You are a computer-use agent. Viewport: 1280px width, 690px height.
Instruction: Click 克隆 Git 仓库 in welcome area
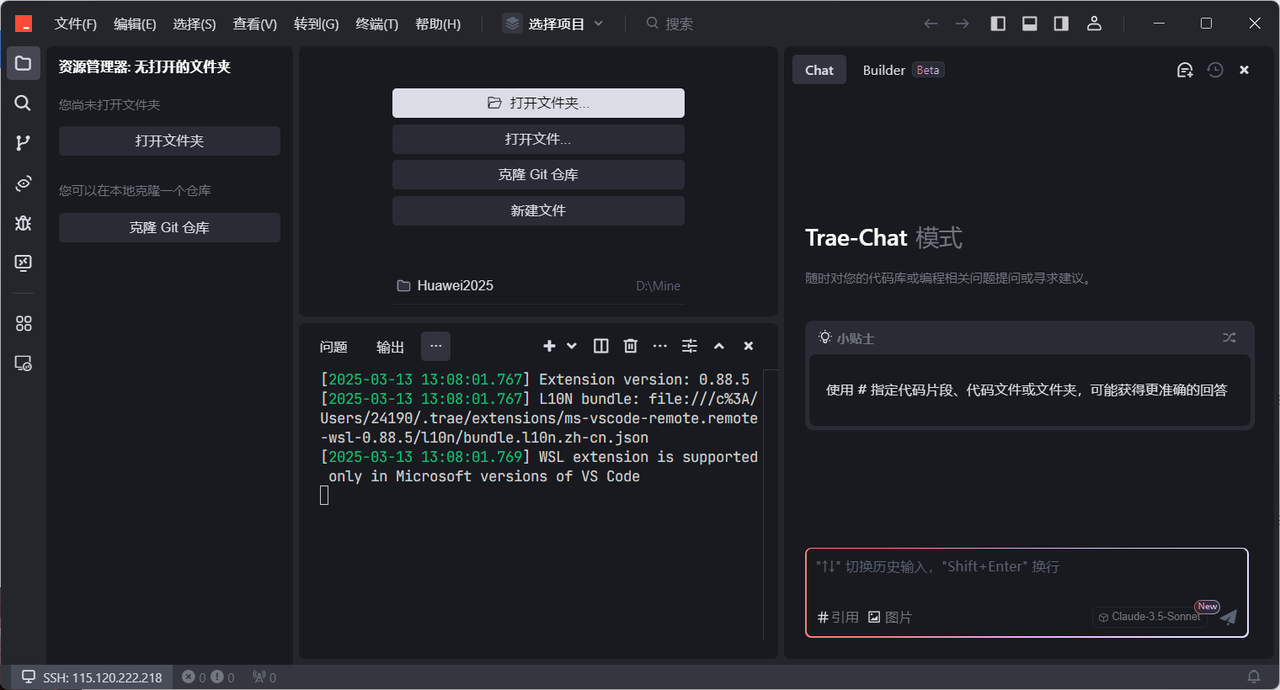click(538, 175)
